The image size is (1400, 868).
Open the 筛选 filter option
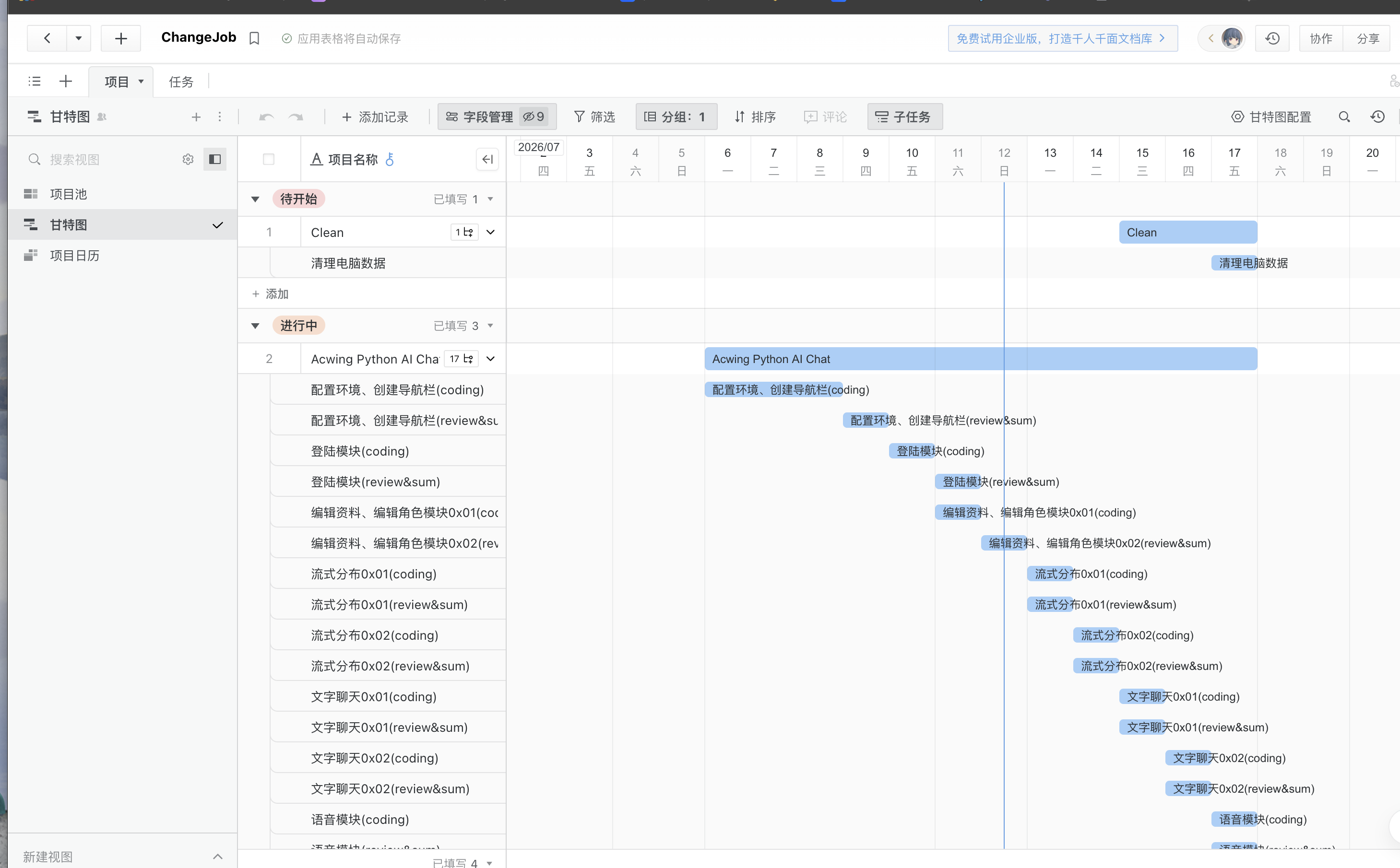point(594,117)
